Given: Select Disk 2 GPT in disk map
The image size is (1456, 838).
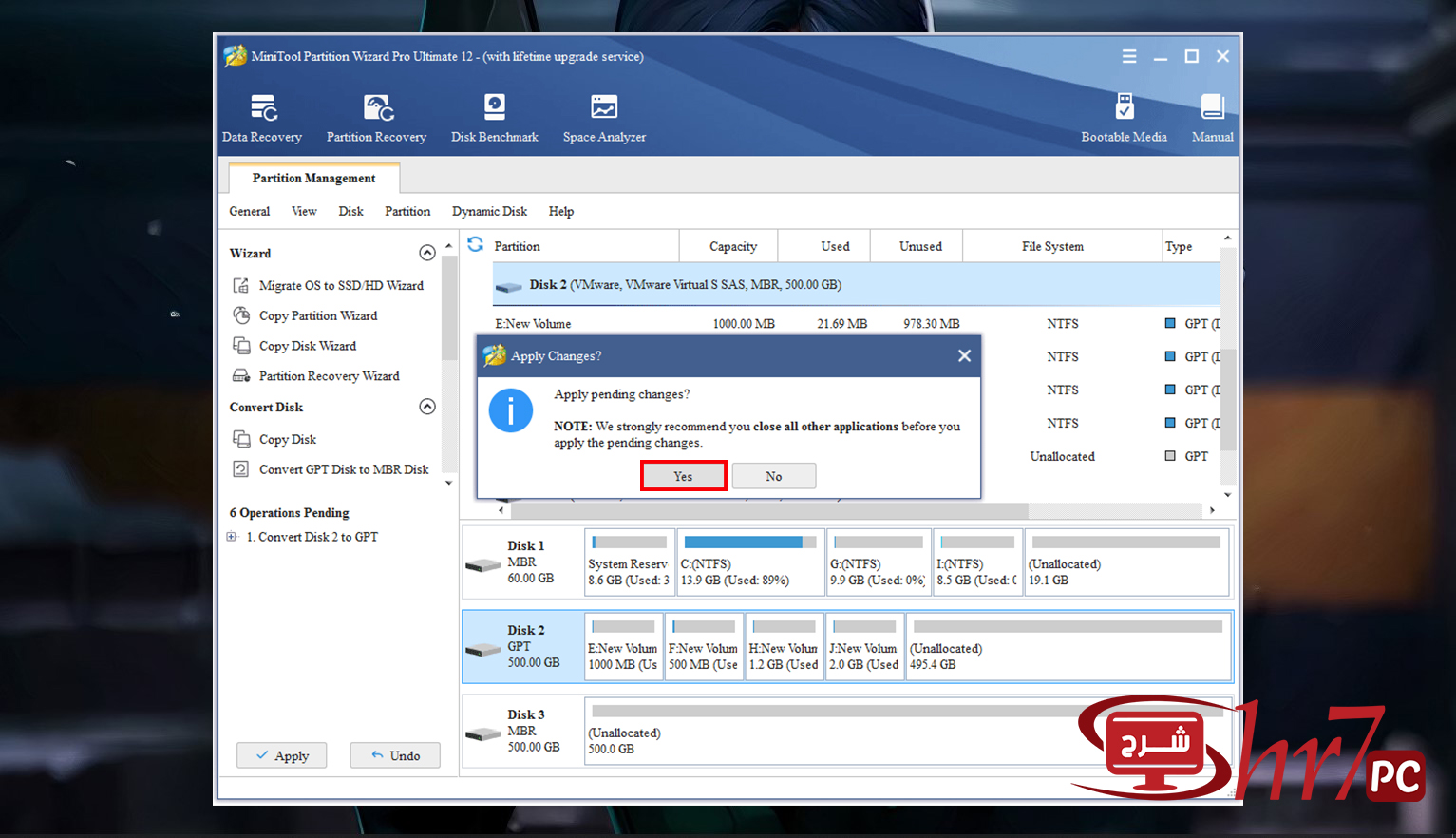Looking at the screenshot, I should coord(521,646).
